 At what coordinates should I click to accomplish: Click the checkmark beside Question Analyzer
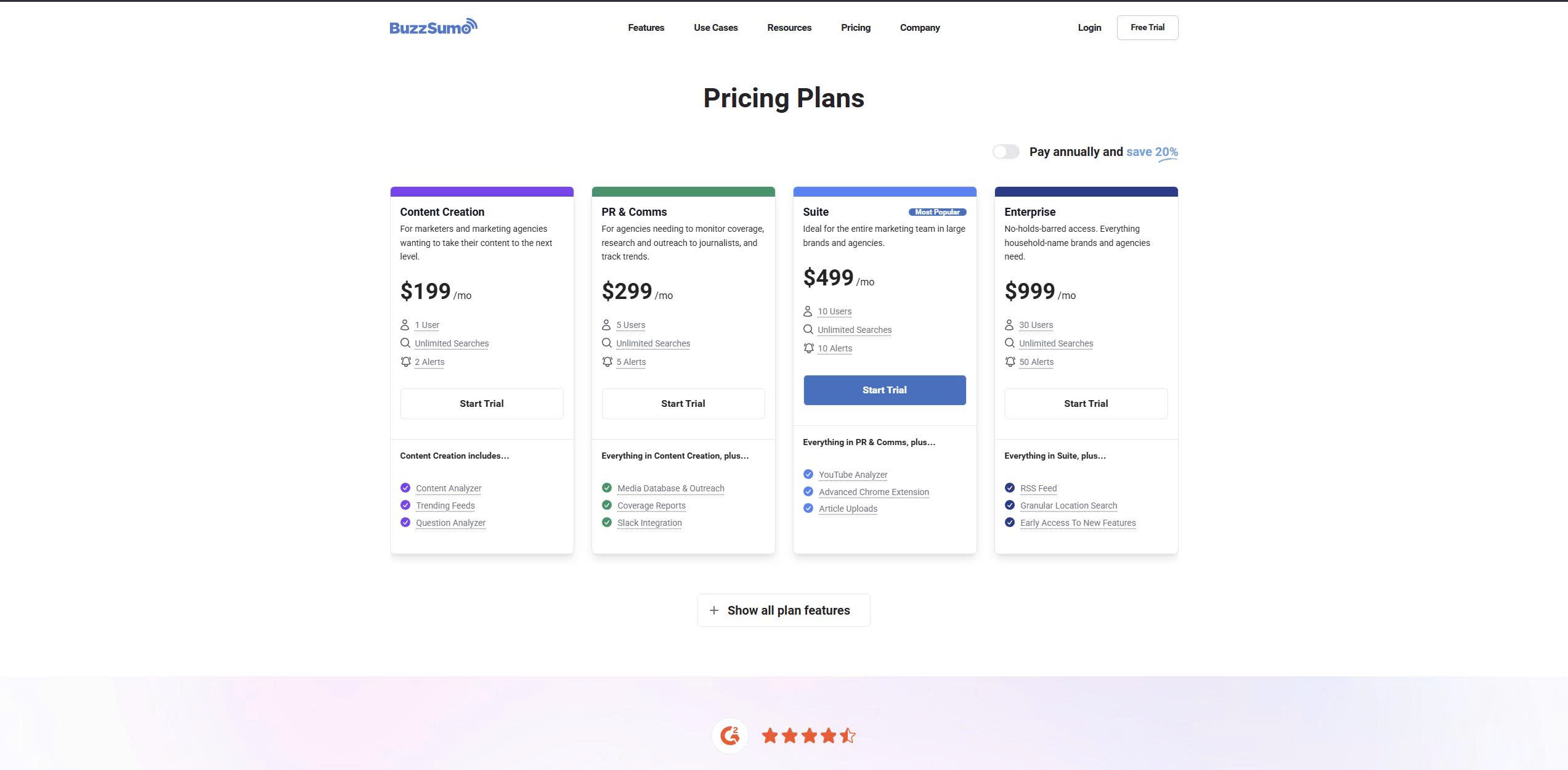click(405, 522)
